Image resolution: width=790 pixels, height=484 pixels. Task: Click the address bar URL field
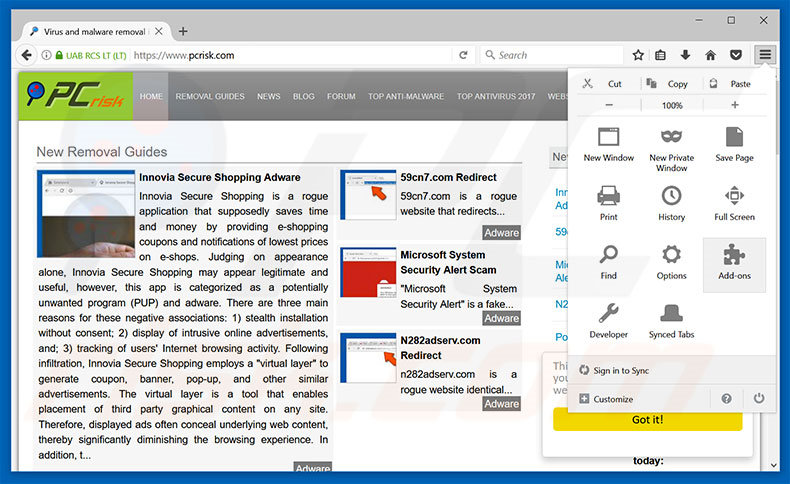coord(292,55)
